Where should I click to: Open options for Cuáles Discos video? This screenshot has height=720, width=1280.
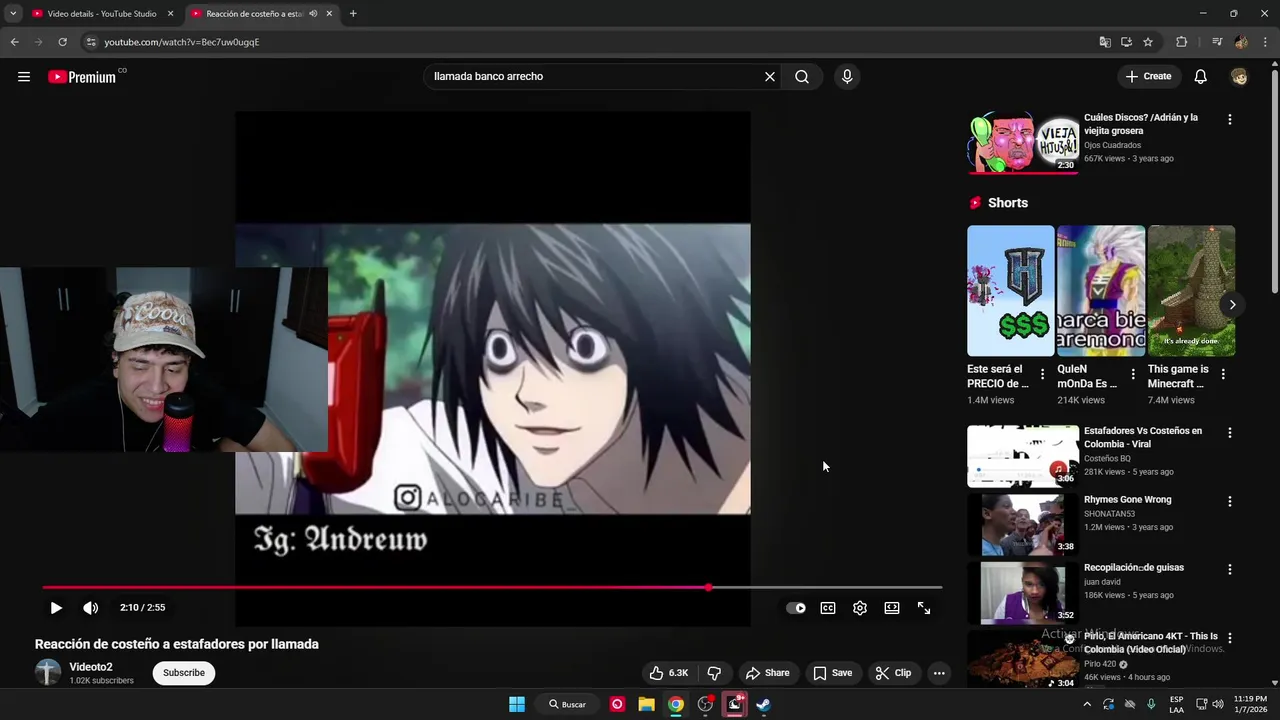pos(1230,119)
